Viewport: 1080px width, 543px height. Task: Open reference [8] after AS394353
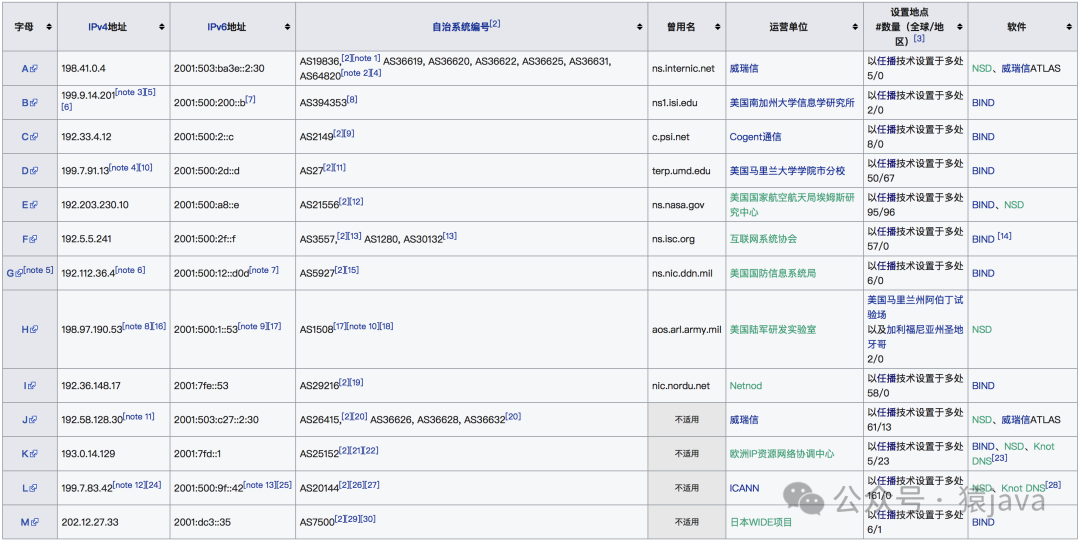[352, 100]
